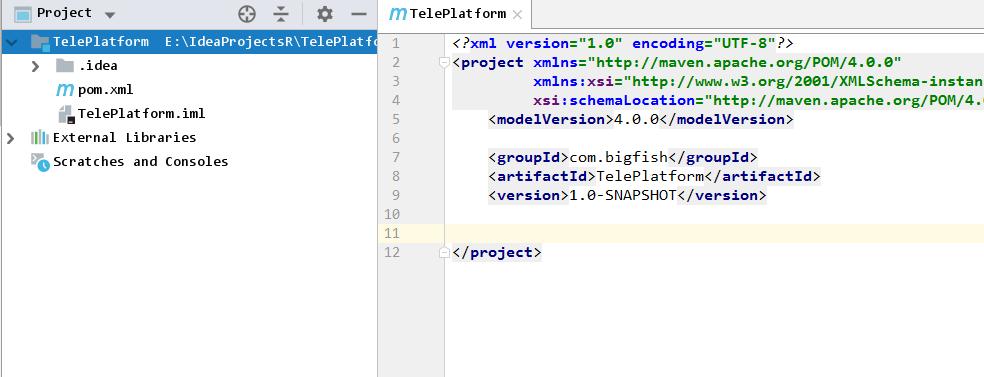Select the TelePlatform root project row

coord(188,42)
